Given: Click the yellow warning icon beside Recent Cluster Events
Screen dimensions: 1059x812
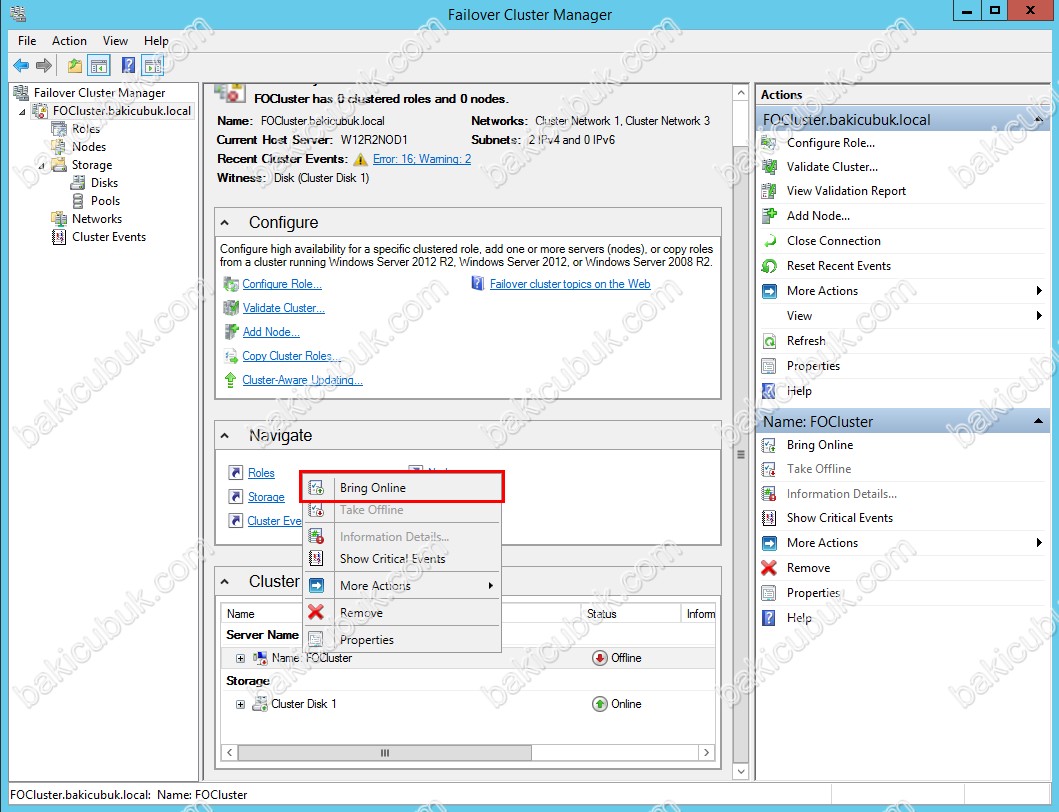Looking at the screenshot, I should click(x=361, y=159).
